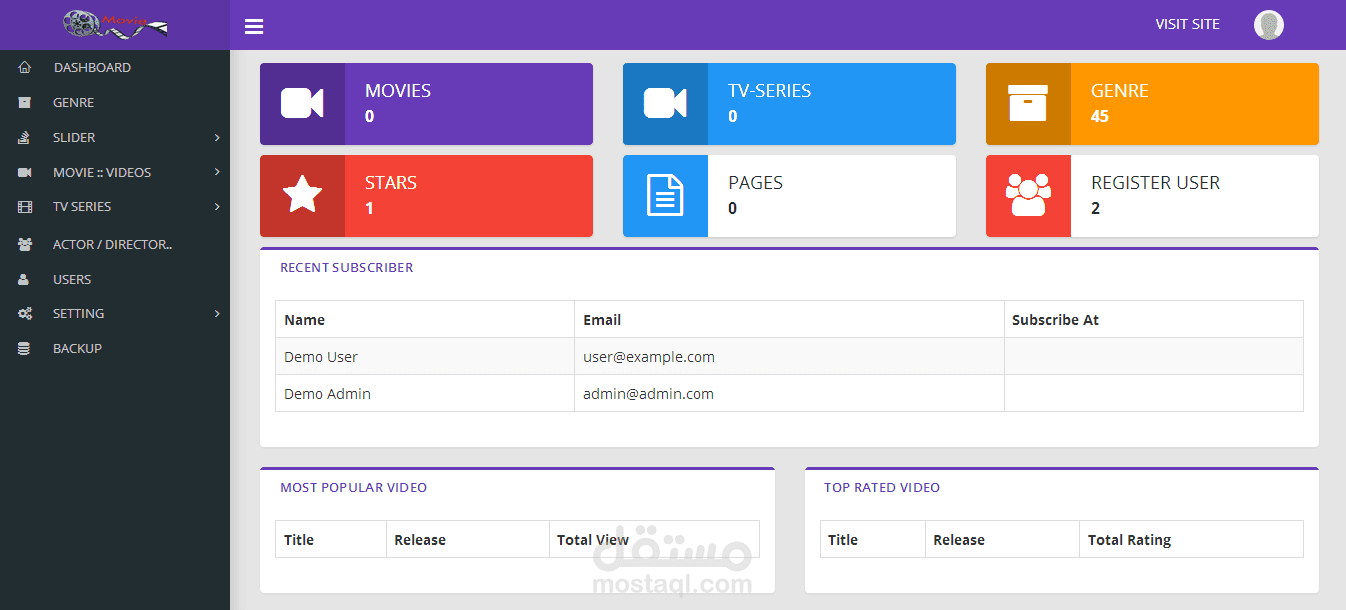Open the Genre card showing 45
Image resolution: width=1346 pixels, height=610 pixels.
[1152, 104]
